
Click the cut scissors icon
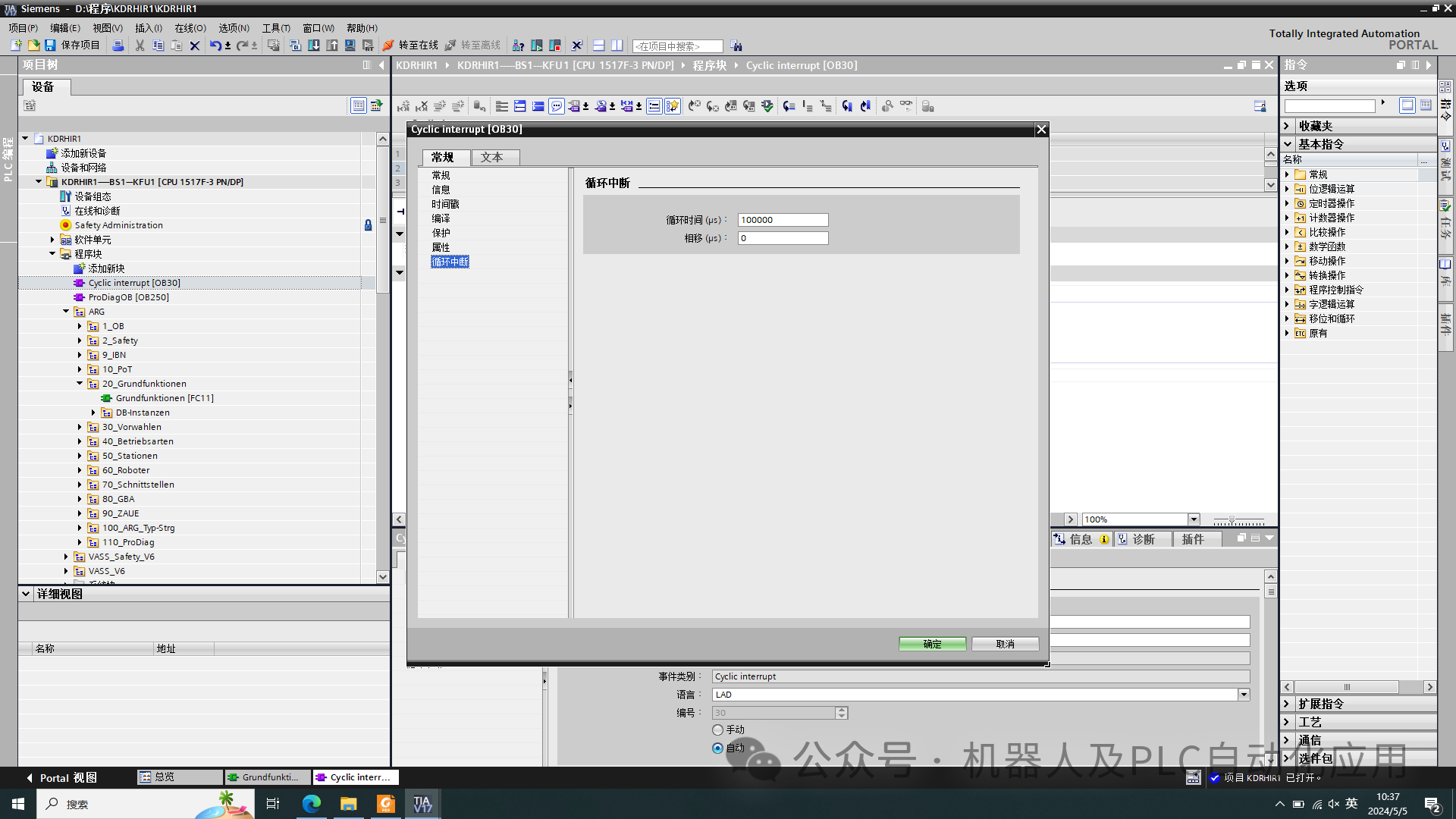pos(140,45)
